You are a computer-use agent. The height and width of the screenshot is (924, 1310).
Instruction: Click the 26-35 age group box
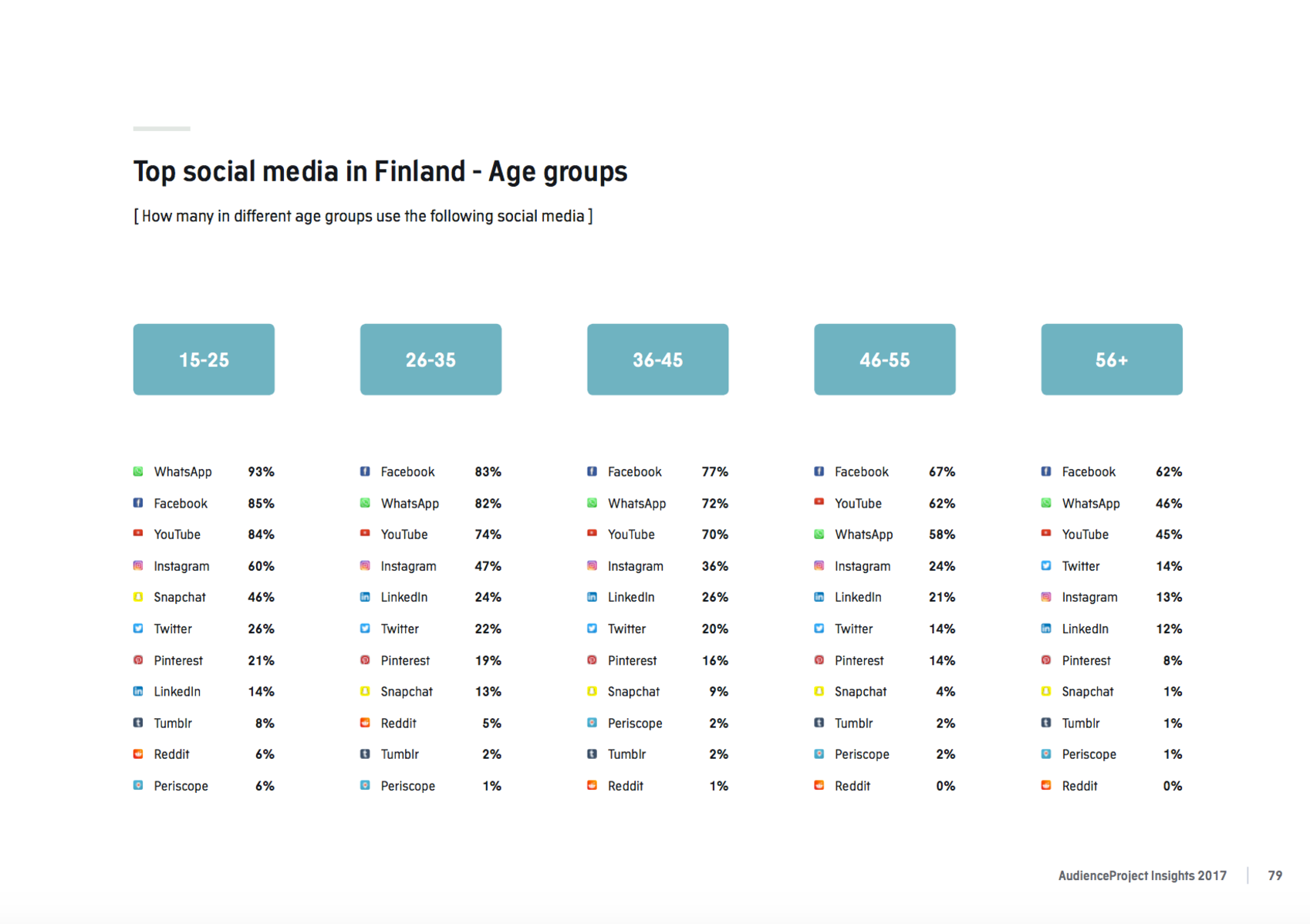430,359
